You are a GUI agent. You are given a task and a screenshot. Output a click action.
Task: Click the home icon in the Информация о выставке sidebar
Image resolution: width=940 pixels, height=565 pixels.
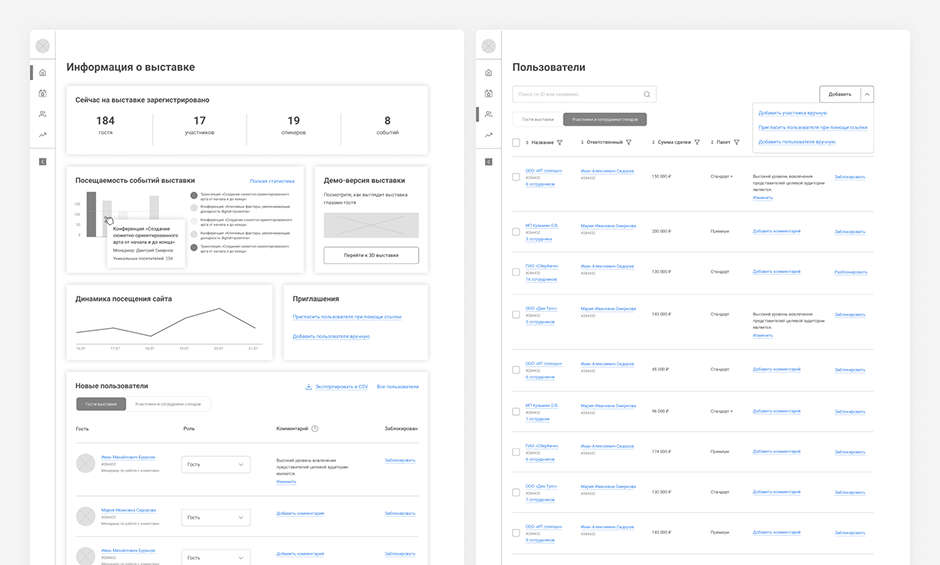(42, 73)
